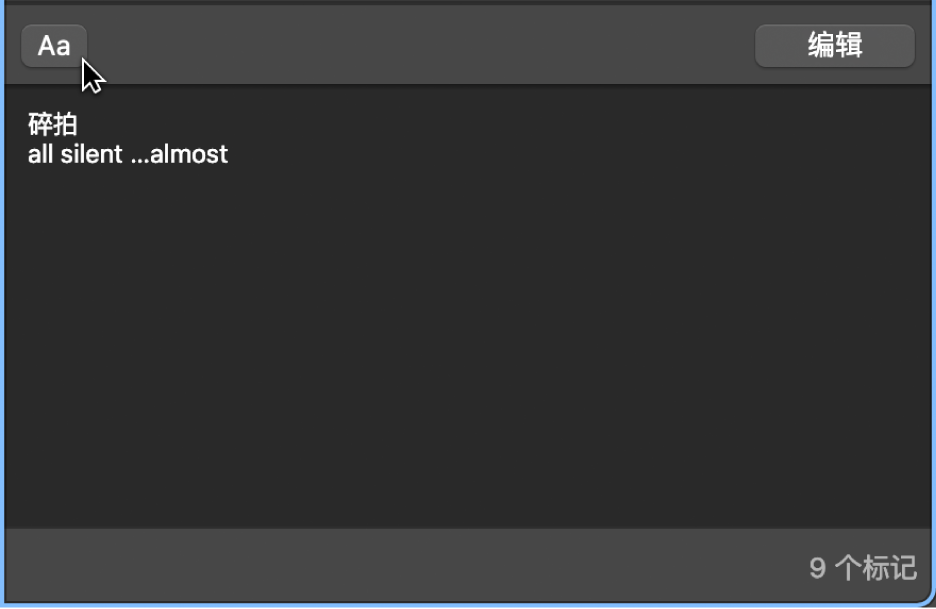Click the 标记 text in the footer
This screenshot has width=936, height=609.
coord(889,568)
